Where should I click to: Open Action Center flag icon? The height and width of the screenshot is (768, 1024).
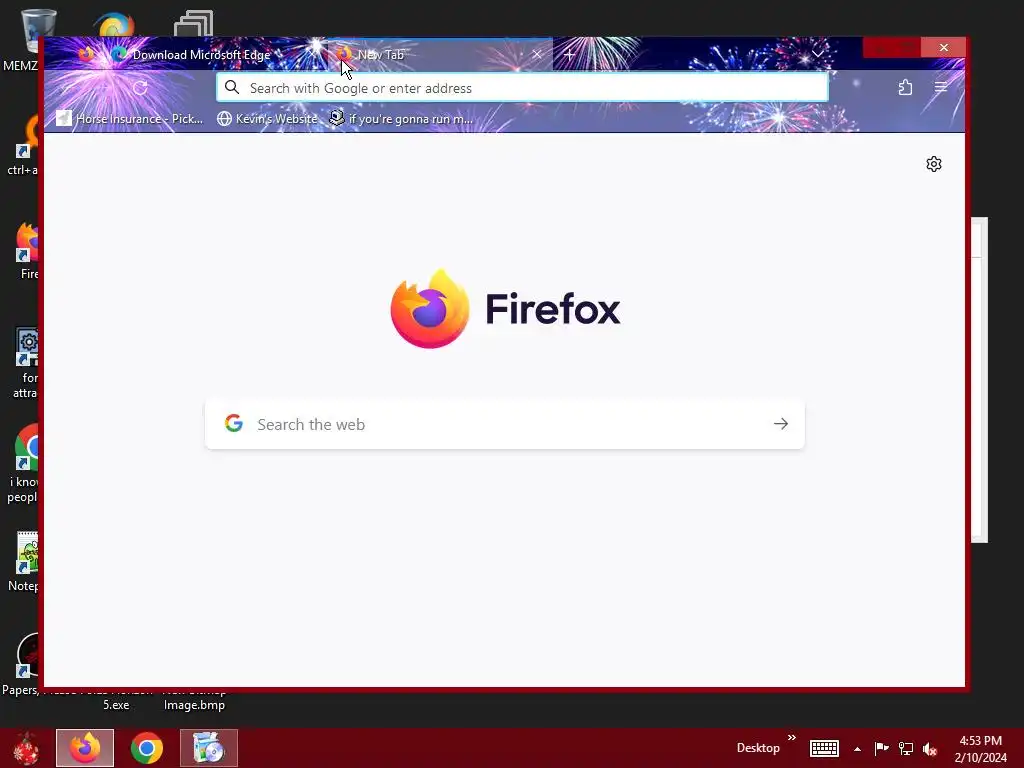[882, 748]
